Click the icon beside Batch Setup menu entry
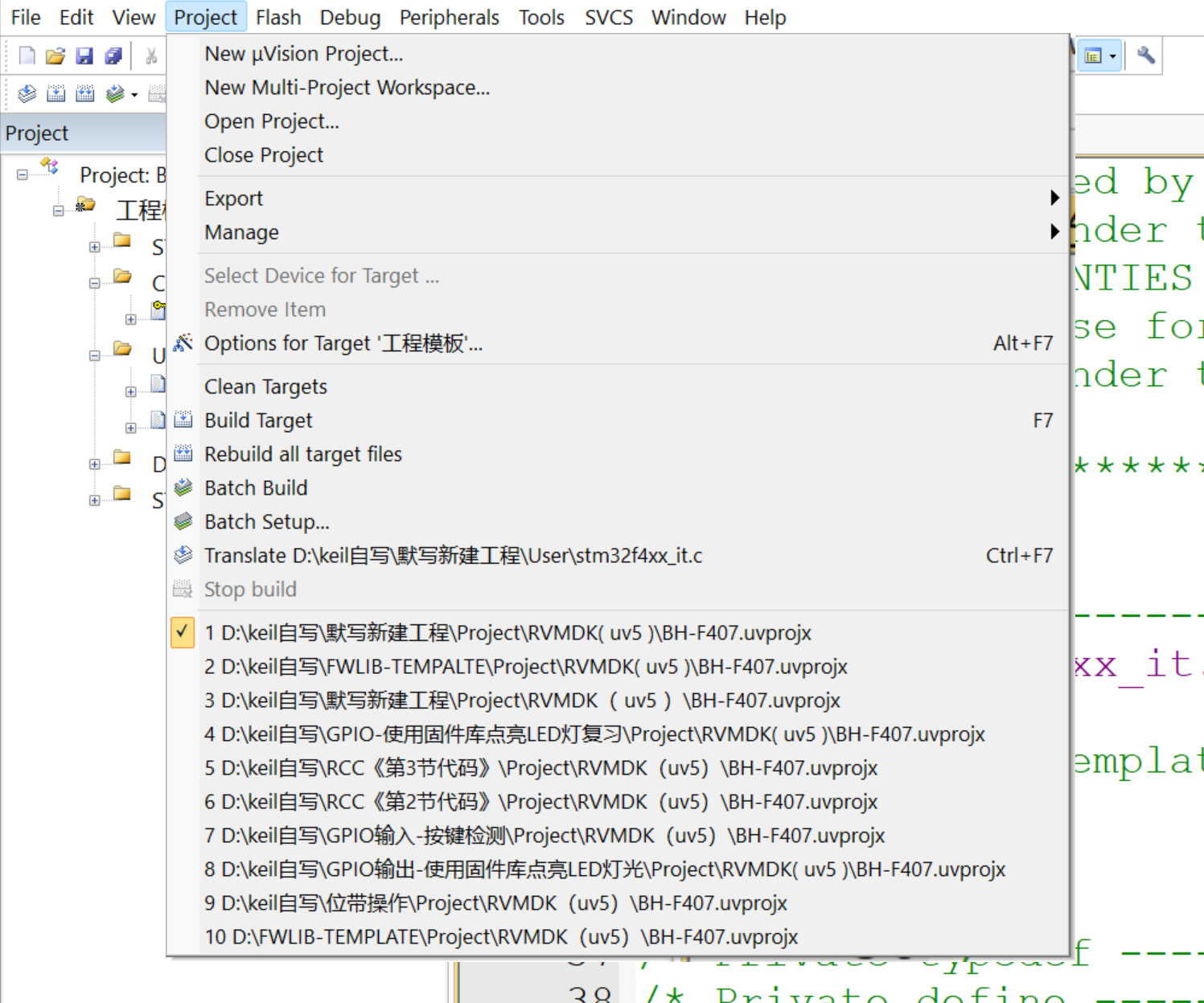This screenshot has width=1204, height=1003. pos(183,521)
